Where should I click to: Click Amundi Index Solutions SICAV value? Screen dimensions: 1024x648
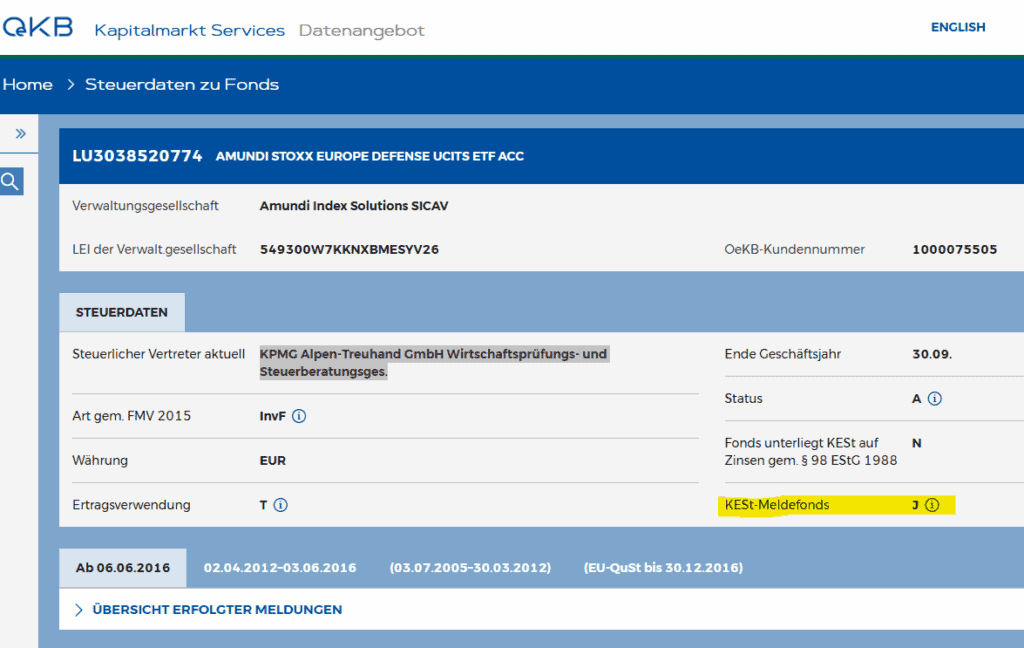[354, 206]
